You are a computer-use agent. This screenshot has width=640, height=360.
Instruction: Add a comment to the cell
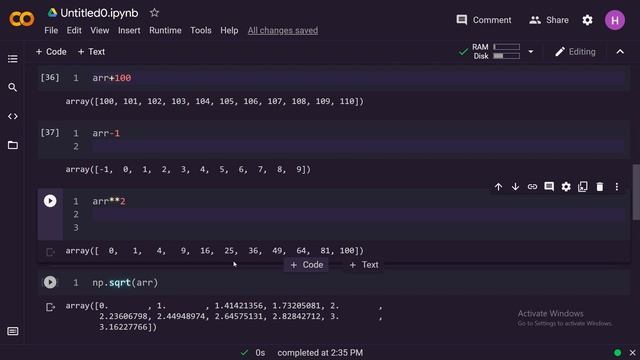(x=549, y=187)
